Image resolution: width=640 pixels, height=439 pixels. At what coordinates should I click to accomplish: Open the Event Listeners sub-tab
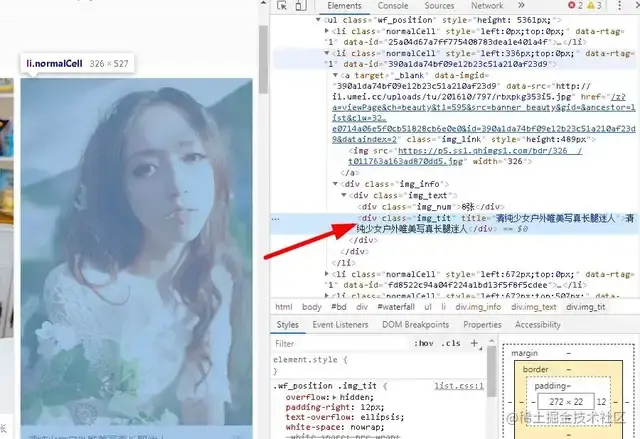click(x=340, y=325)
